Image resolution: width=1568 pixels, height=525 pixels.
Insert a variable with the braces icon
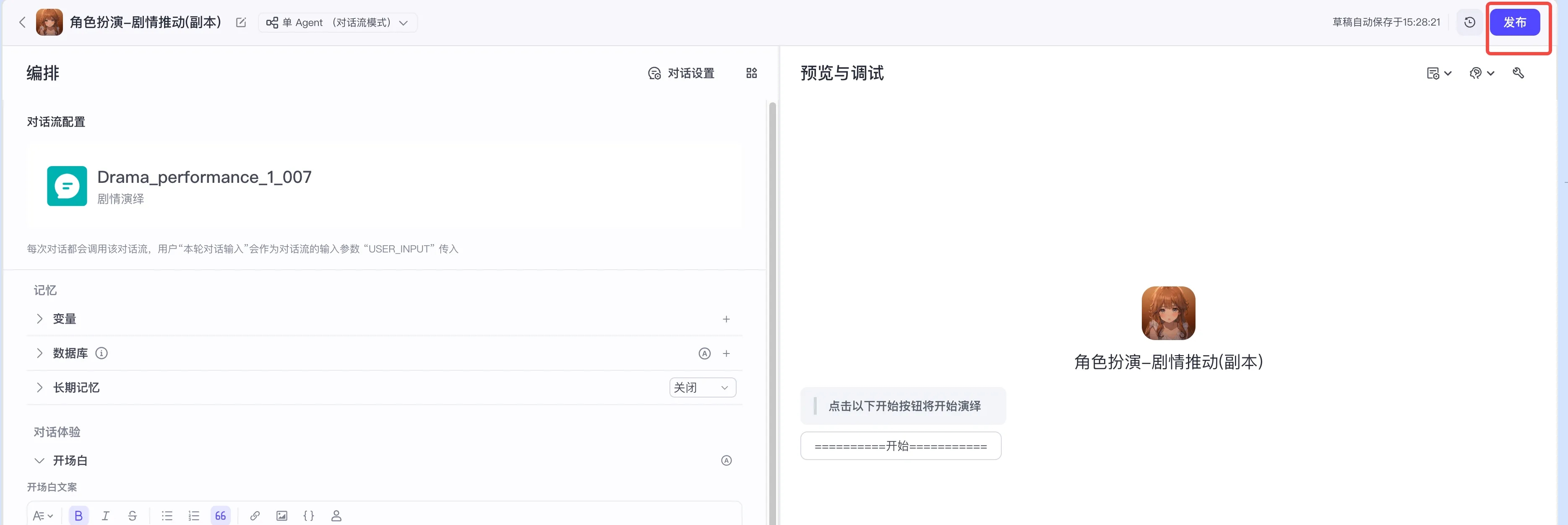[x=309, y=515]
